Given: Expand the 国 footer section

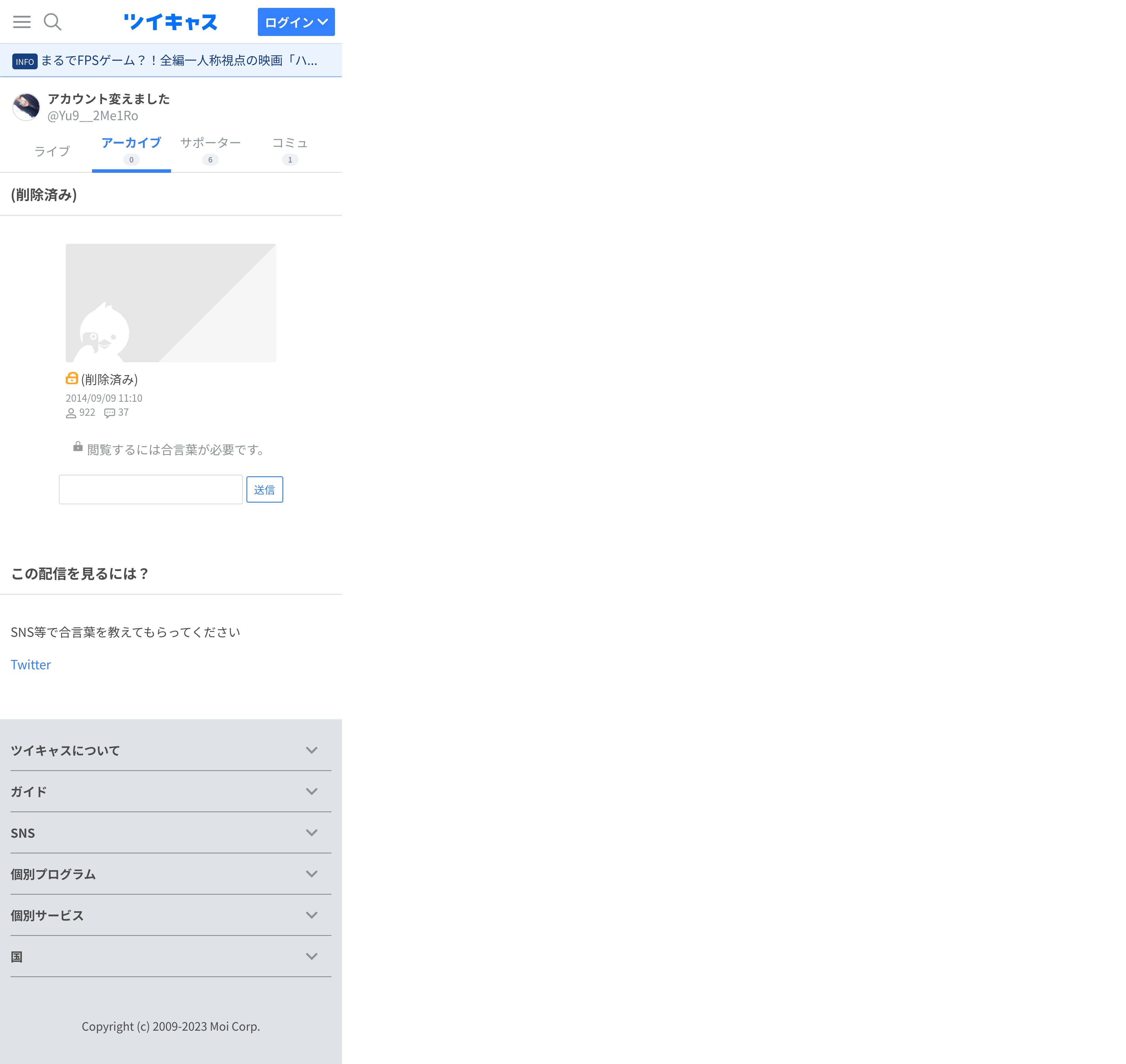Looking at the screenshot, I should tap(171, 957).
